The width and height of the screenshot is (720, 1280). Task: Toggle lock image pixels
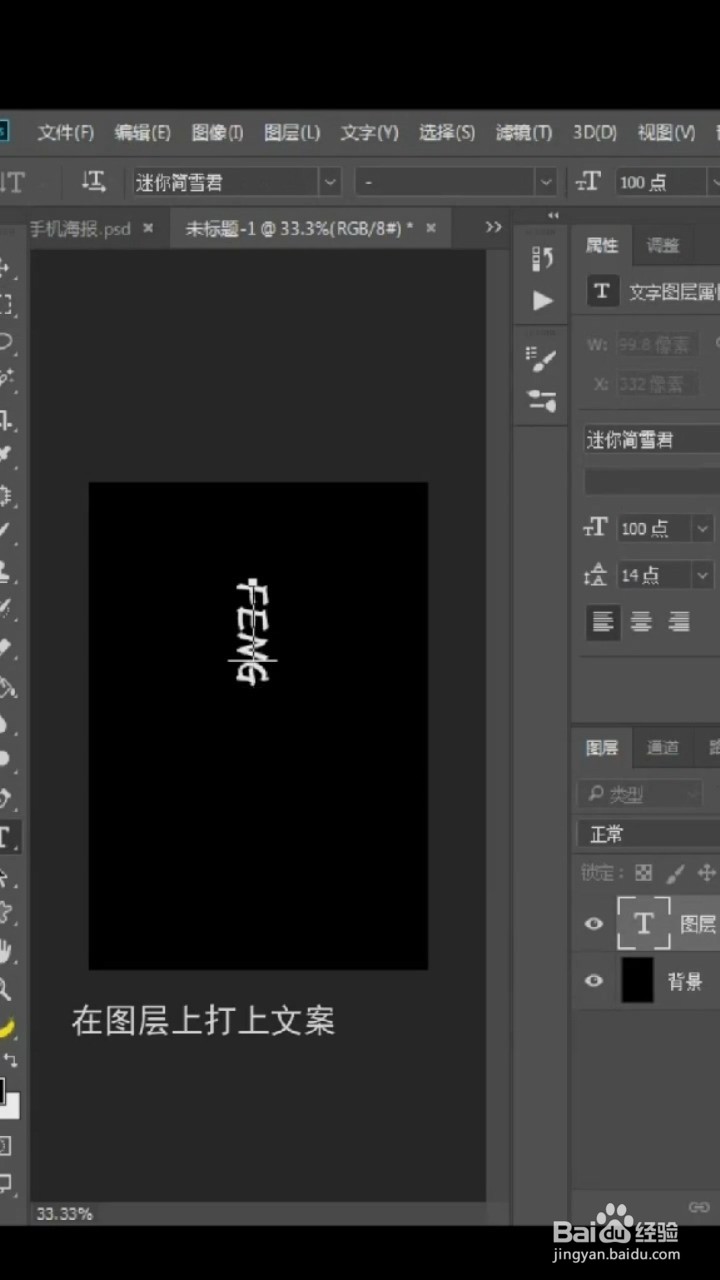(x=675, y=873)
